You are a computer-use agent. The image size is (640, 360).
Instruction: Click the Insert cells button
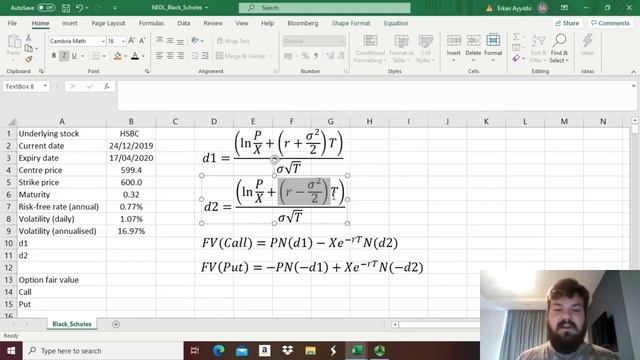[x=453, y=49]
